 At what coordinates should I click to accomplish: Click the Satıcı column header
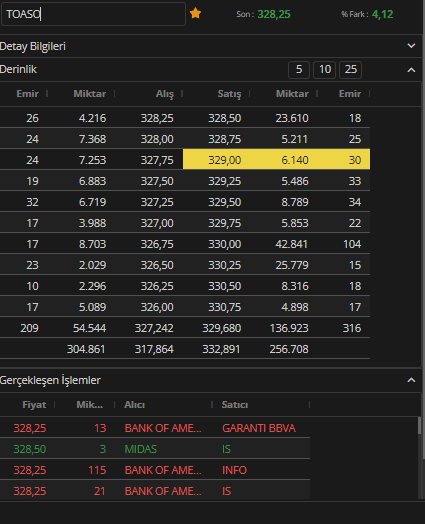[235, 405]
